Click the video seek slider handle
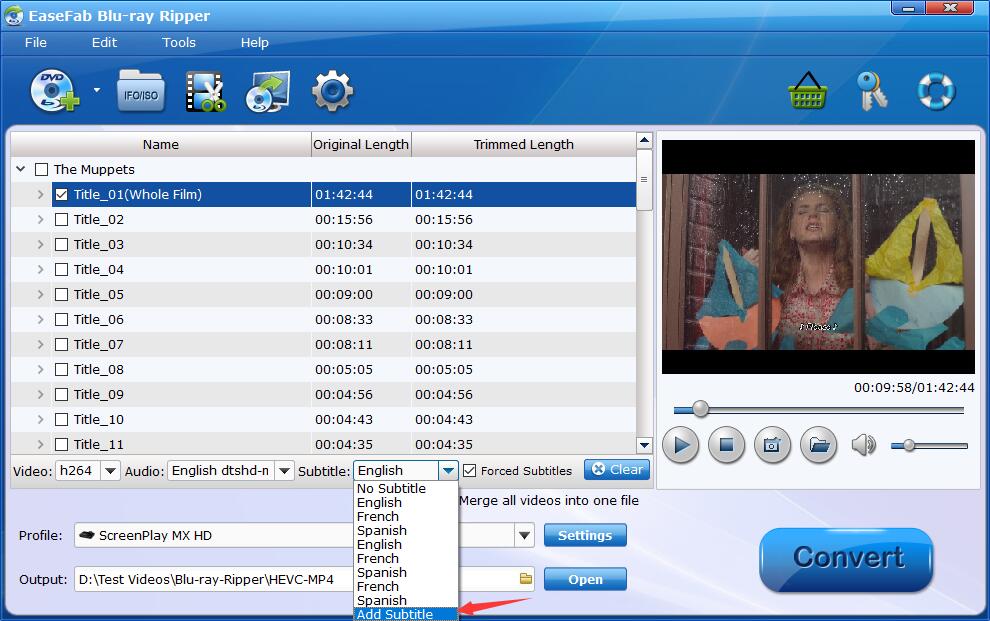 700,409
